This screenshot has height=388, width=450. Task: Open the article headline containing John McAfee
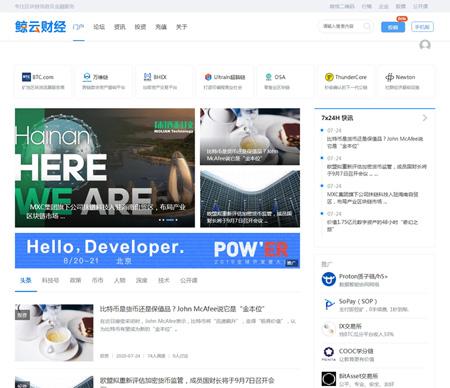click(182, 309)
